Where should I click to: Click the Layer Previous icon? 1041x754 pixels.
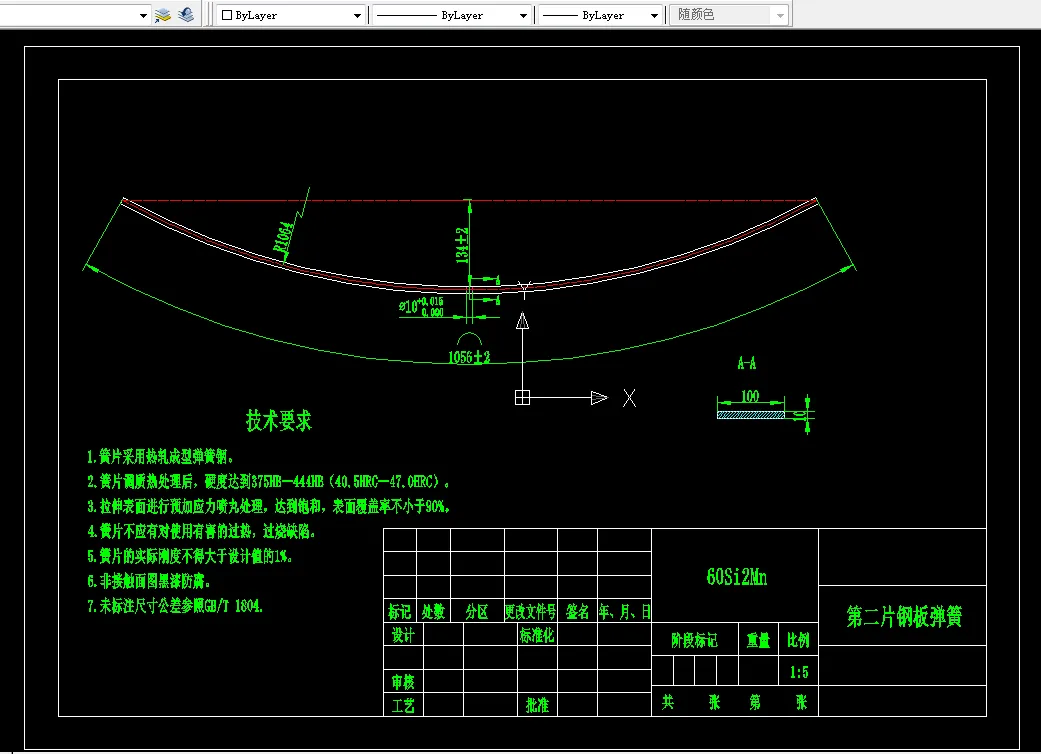(186, 15)
